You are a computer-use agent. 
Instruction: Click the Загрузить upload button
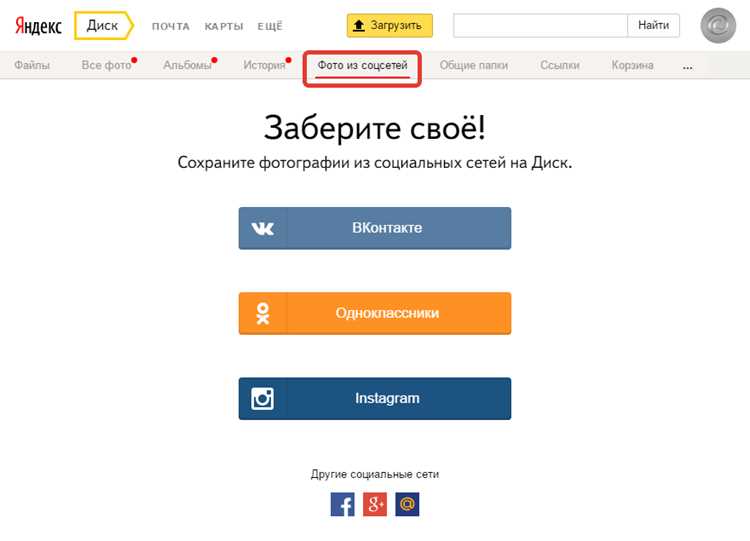coord(389,25)
